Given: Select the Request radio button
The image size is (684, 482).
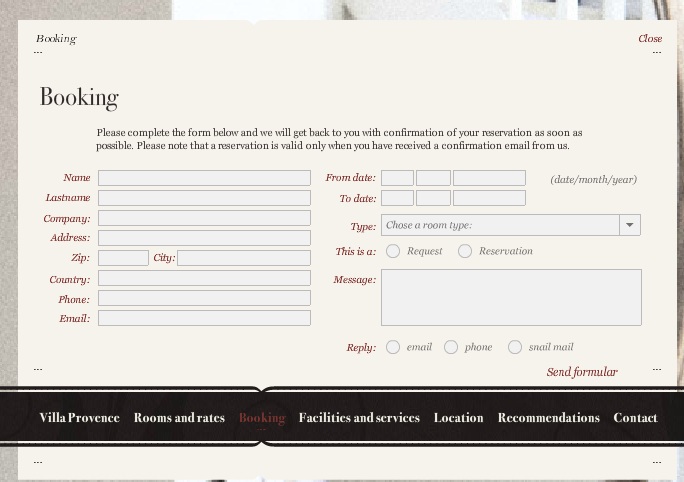Looking at the screenshot, I should pyautogui.click(x=393, y=251).
